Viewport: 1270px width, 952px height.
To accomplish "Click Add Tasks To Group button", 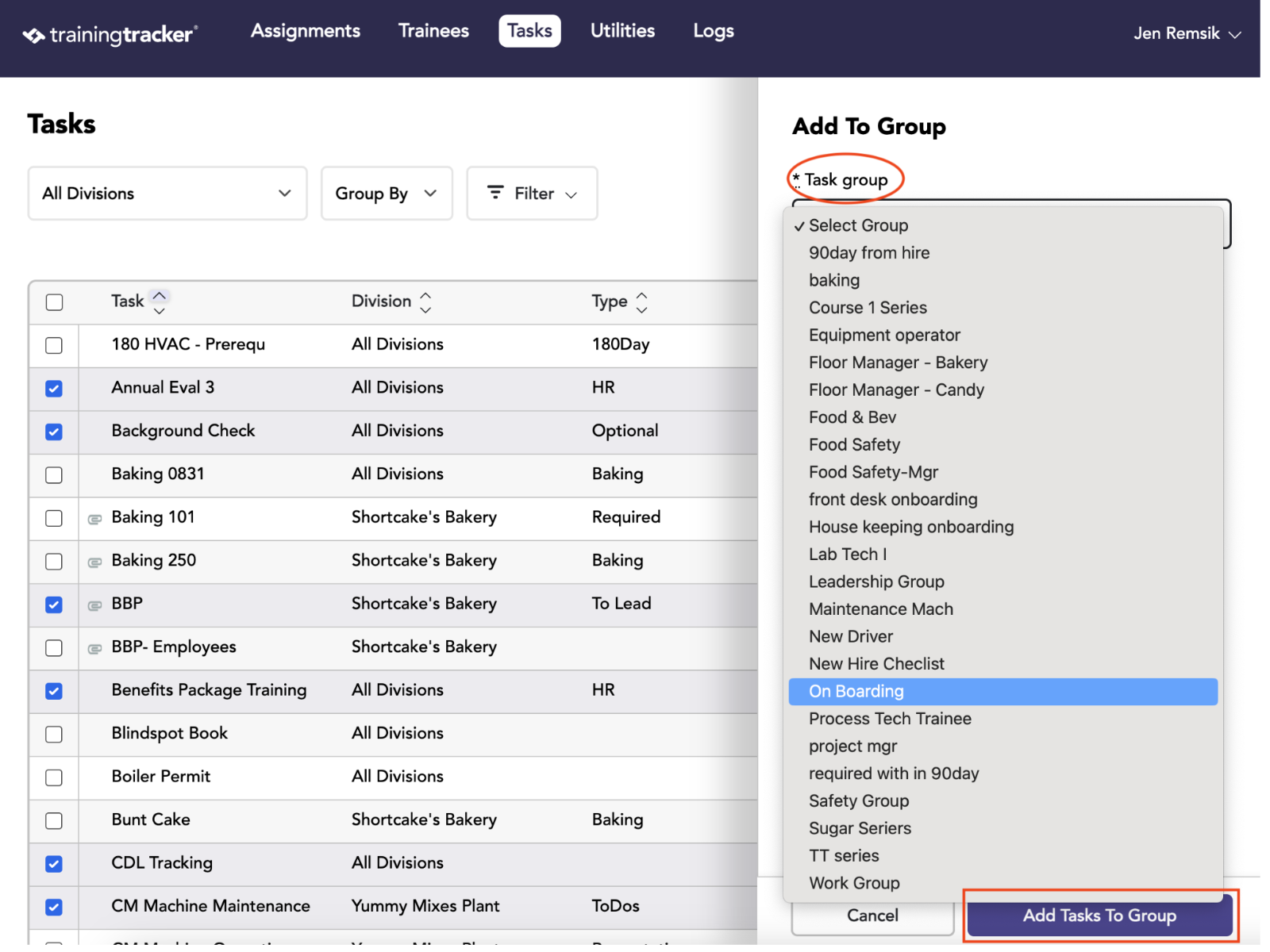I will (1099, 916).
